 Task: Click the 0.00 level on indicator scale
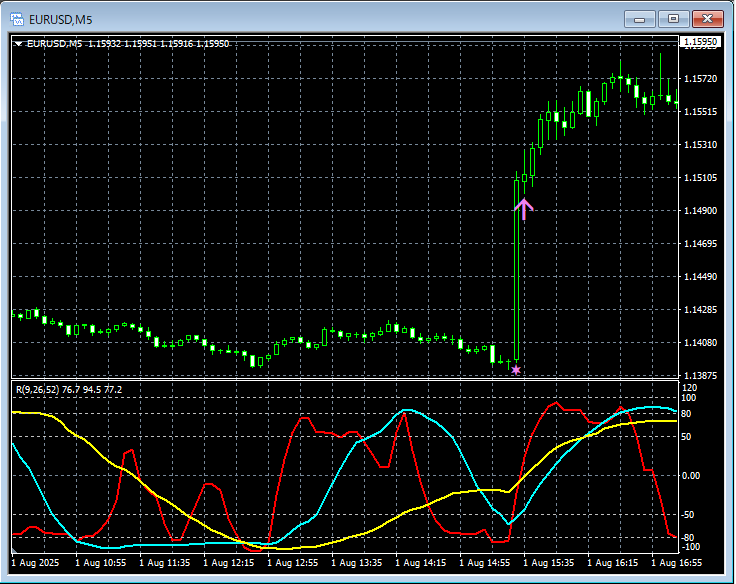coord(692,475)
